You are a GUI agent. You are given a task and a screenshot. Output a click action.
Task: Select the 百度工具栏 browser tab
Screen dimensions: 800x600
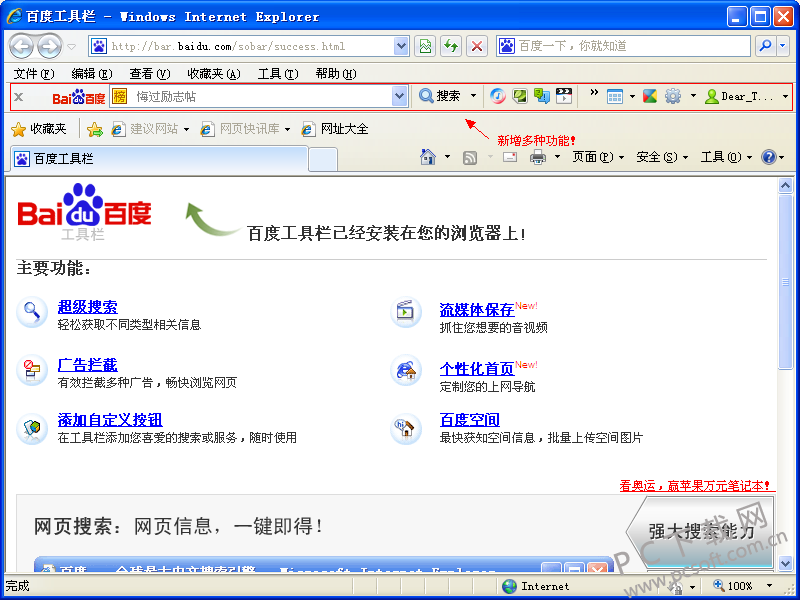coord(159,159)
